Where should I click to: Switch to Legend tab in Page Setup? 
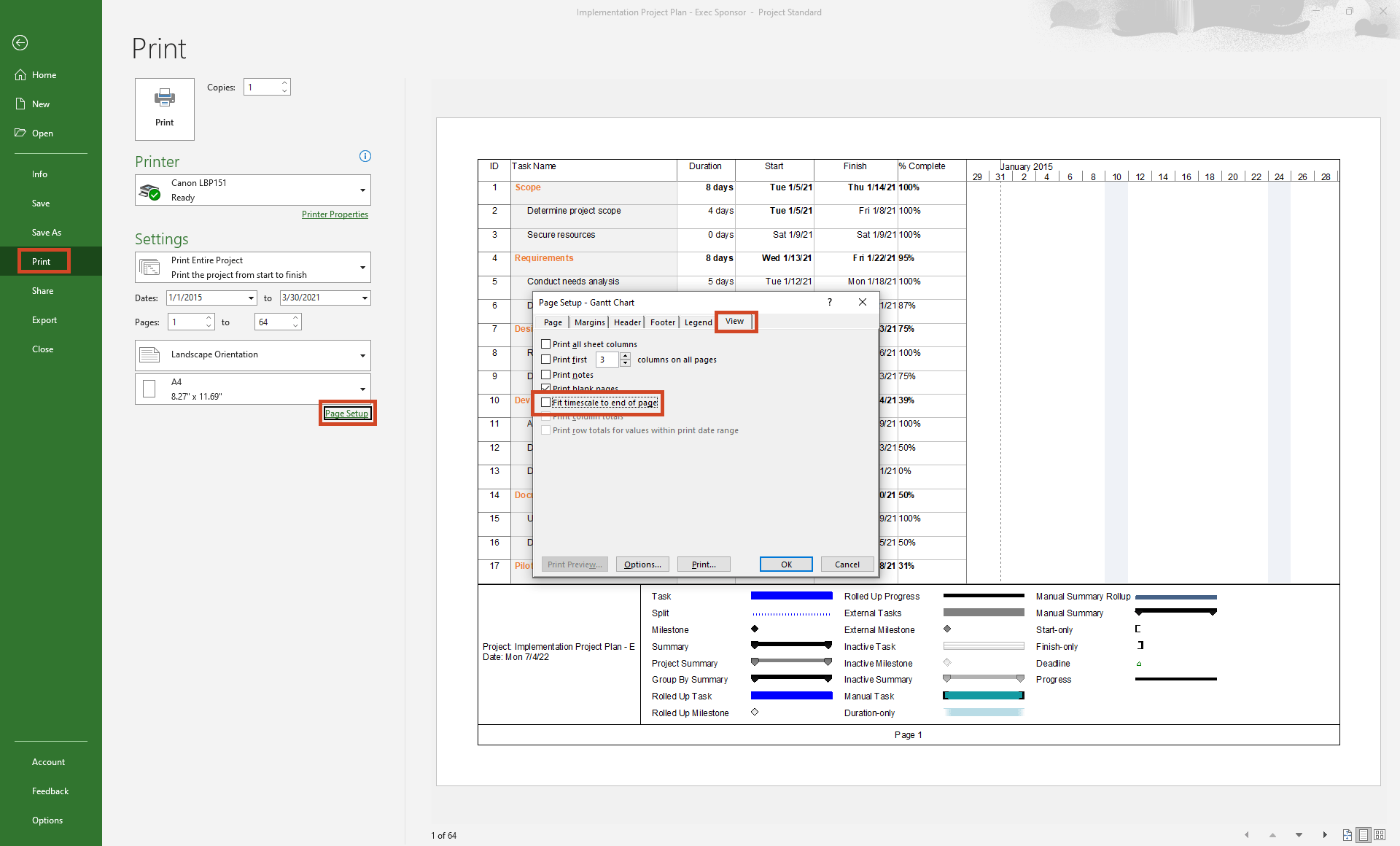coord(698,322)
